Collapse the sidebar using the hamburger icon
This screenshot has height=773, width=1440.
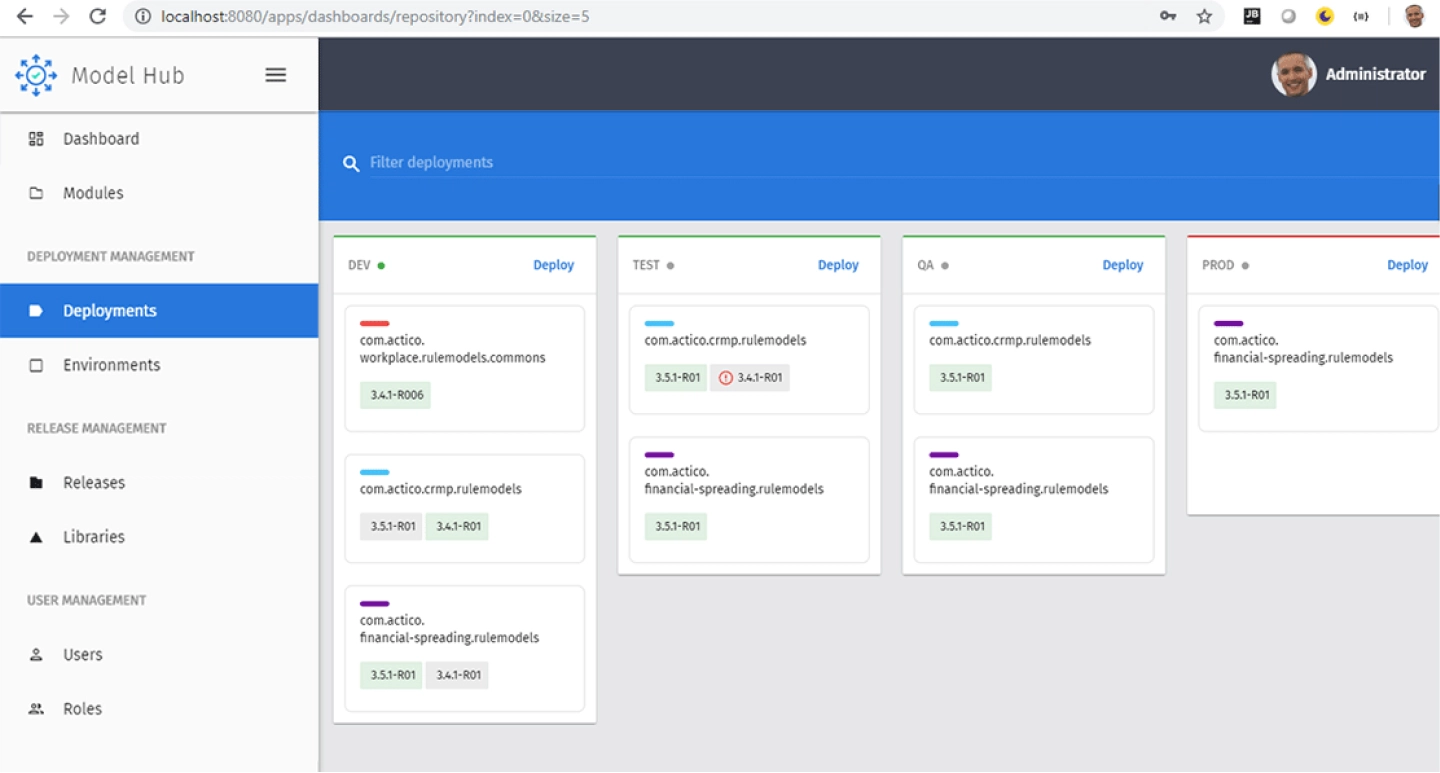[275, 74]
